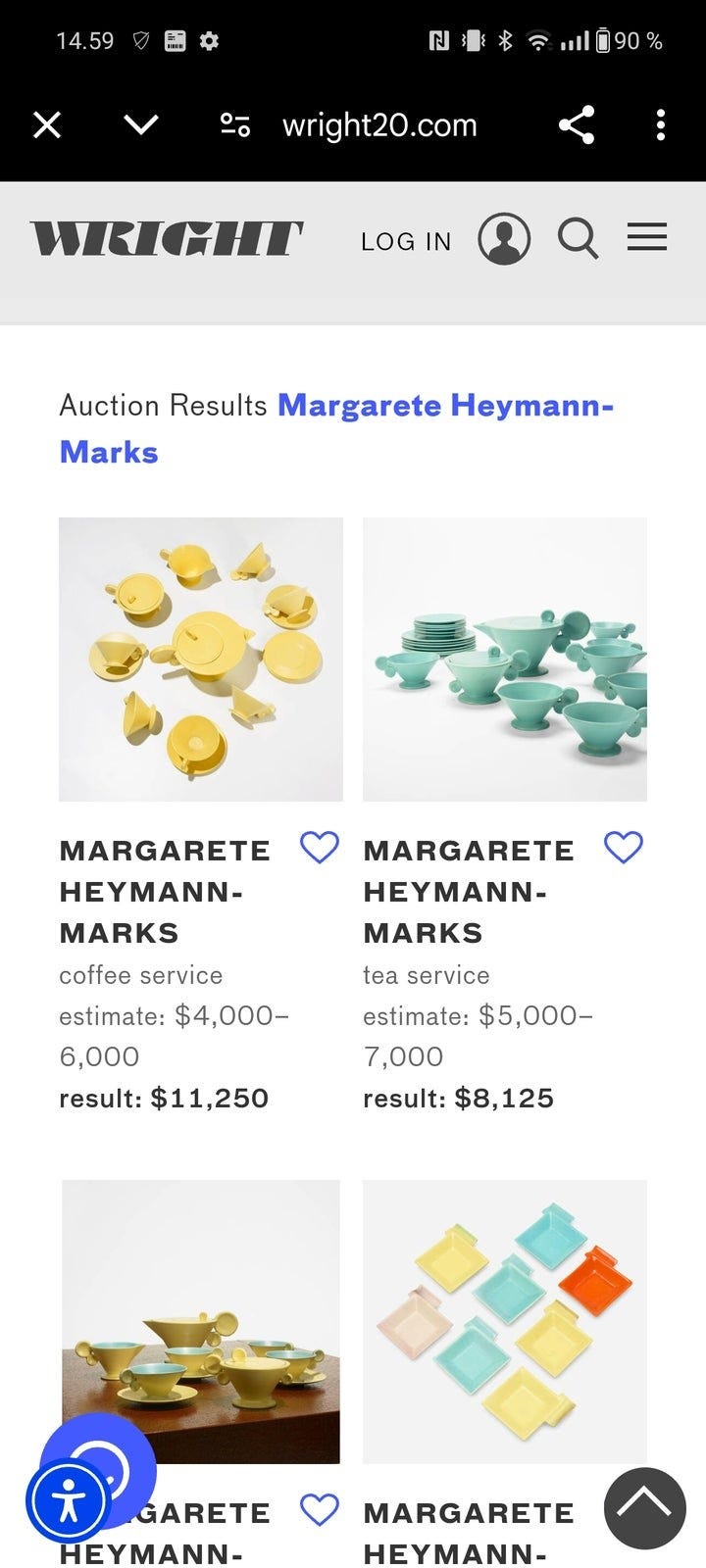
Task: View the colorful square dishes image
Action: tap(505, 1322)
